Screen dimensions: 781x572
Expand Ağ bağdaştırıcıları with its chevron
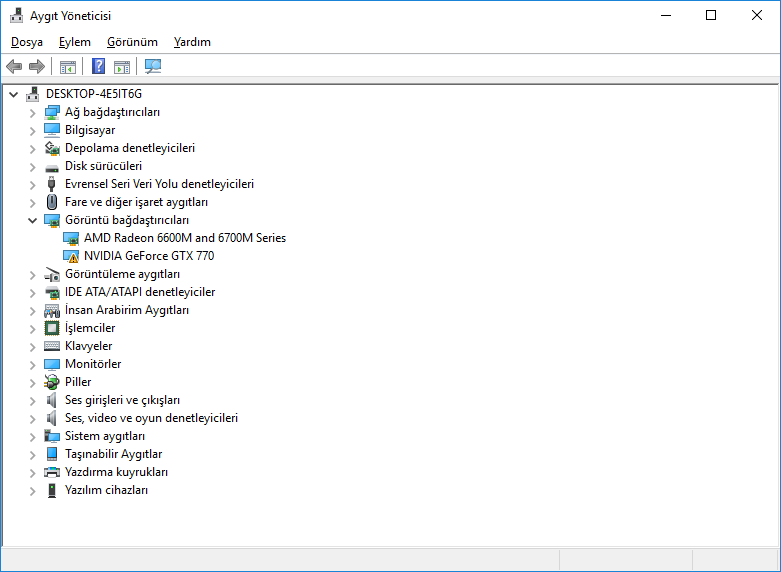pyautogui.click(x=32, y=113)
